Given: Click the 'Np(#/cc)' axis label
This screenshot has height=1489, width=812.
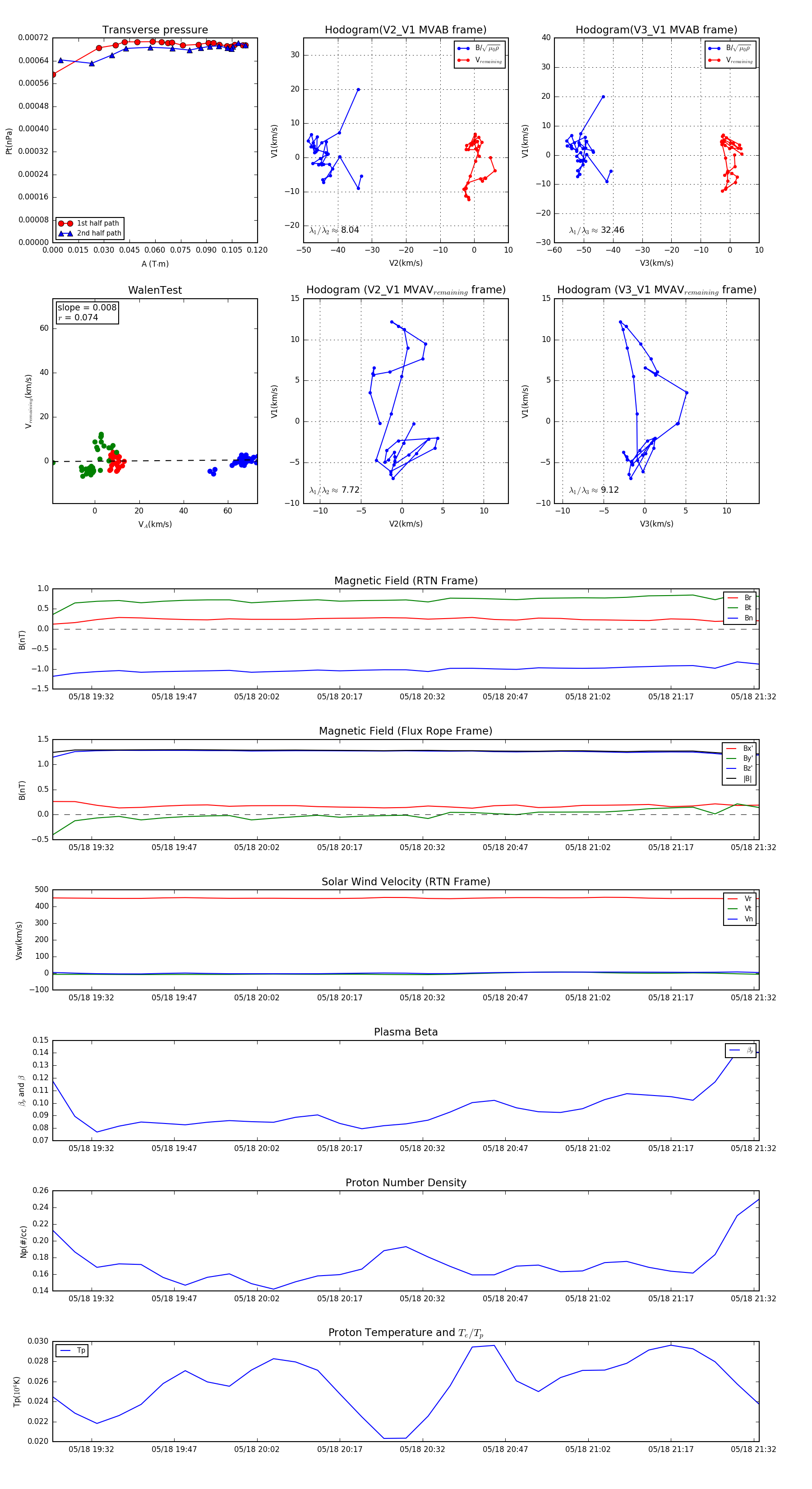Looking at the screenshot, I should pyautogui.click(x=24, y=1242).
